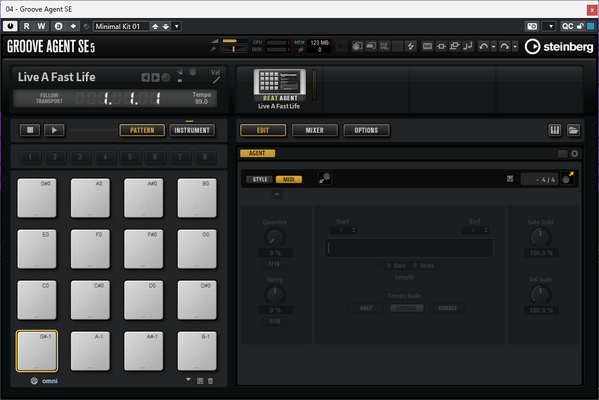Show the keyboard editor icon
599x400 pixels.
[555, 130]
